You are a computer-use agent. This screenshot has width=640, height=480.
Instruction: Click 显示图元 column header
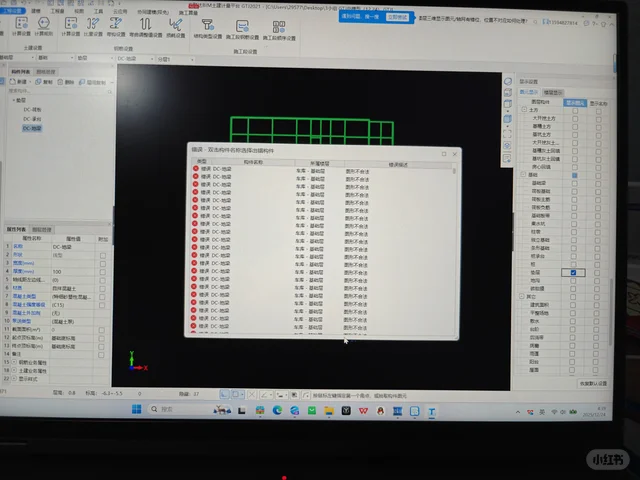[575, 103]
